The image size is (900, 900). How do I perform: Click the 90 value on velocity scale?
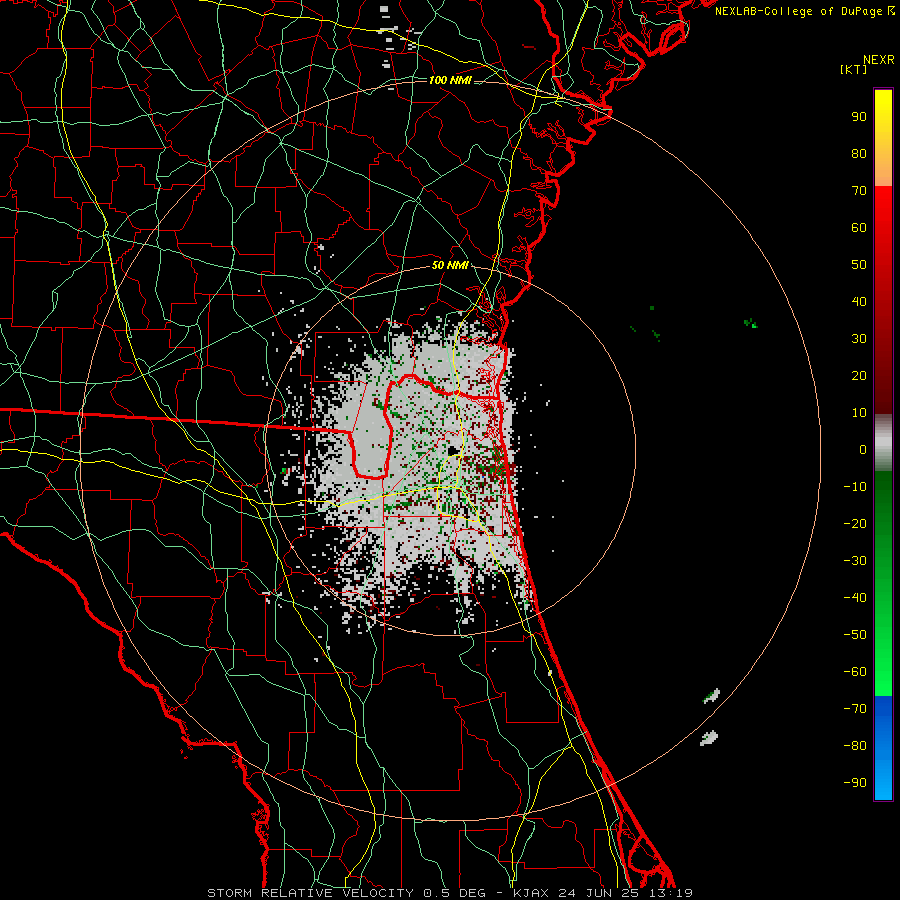(859, 117)
